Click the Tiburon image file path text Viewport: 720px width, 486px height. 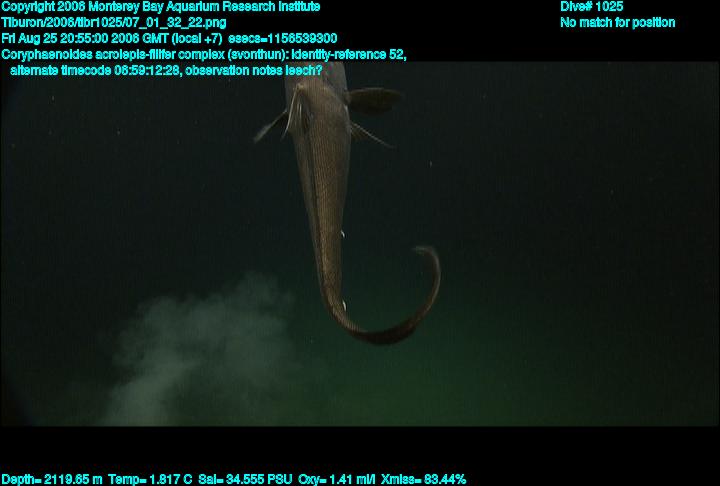coord(114,22)
